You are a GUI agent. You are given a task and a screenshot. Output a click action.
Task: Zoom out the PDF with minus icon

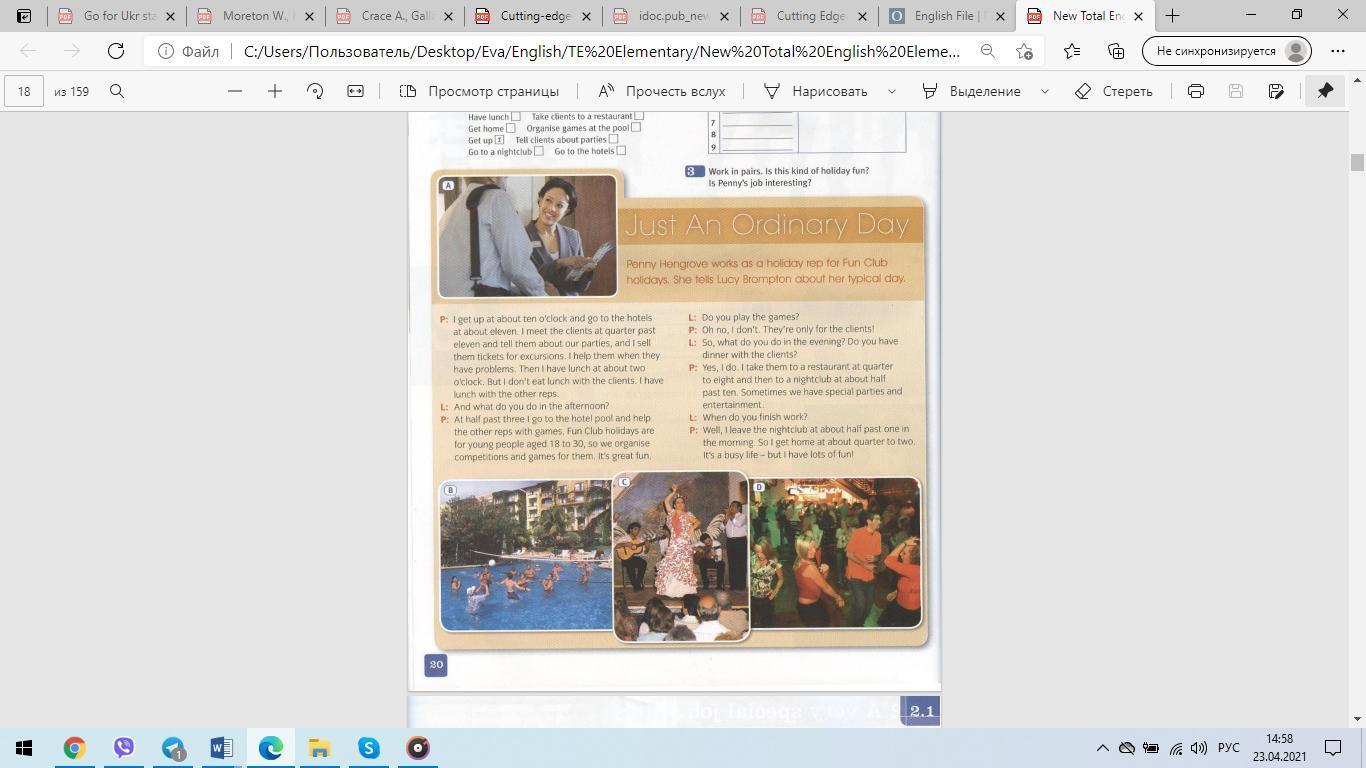pos(235,91)
